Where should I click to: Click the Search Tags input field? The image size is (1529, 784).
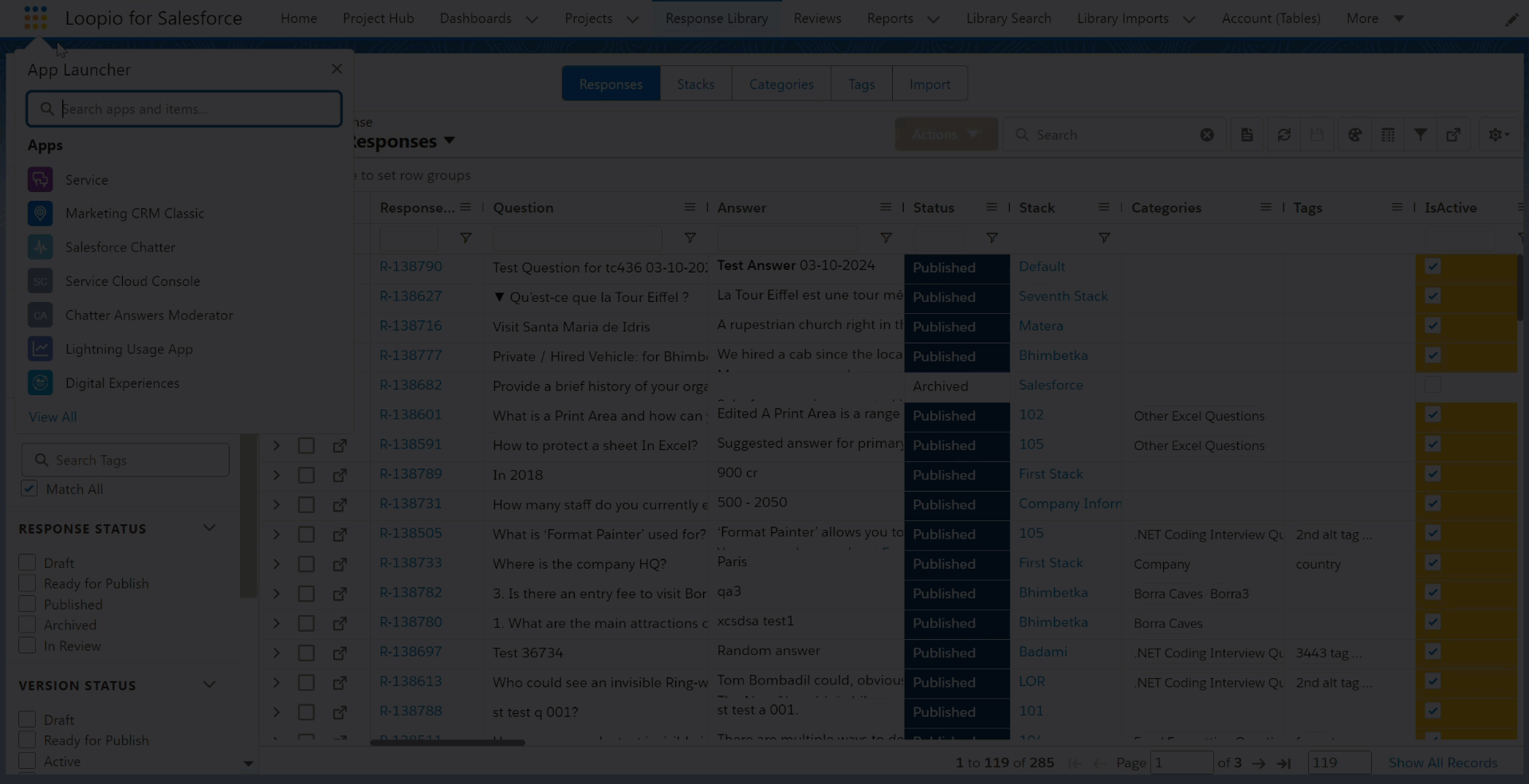pyautogui.click(x=125, y=460)
